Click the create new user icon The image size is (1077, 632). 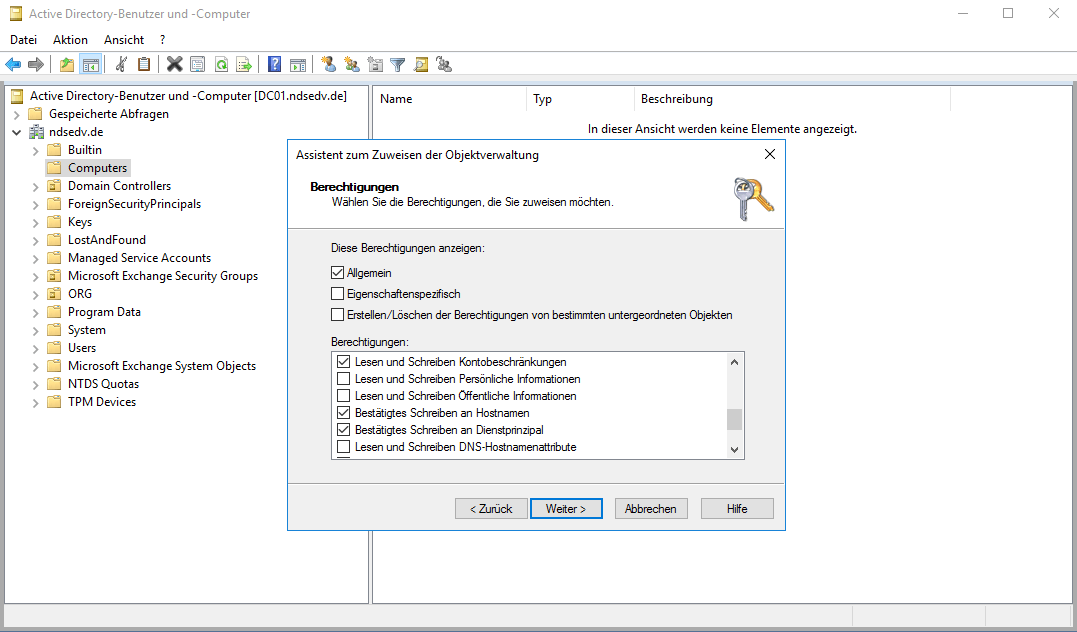click(x=328, y=65)
